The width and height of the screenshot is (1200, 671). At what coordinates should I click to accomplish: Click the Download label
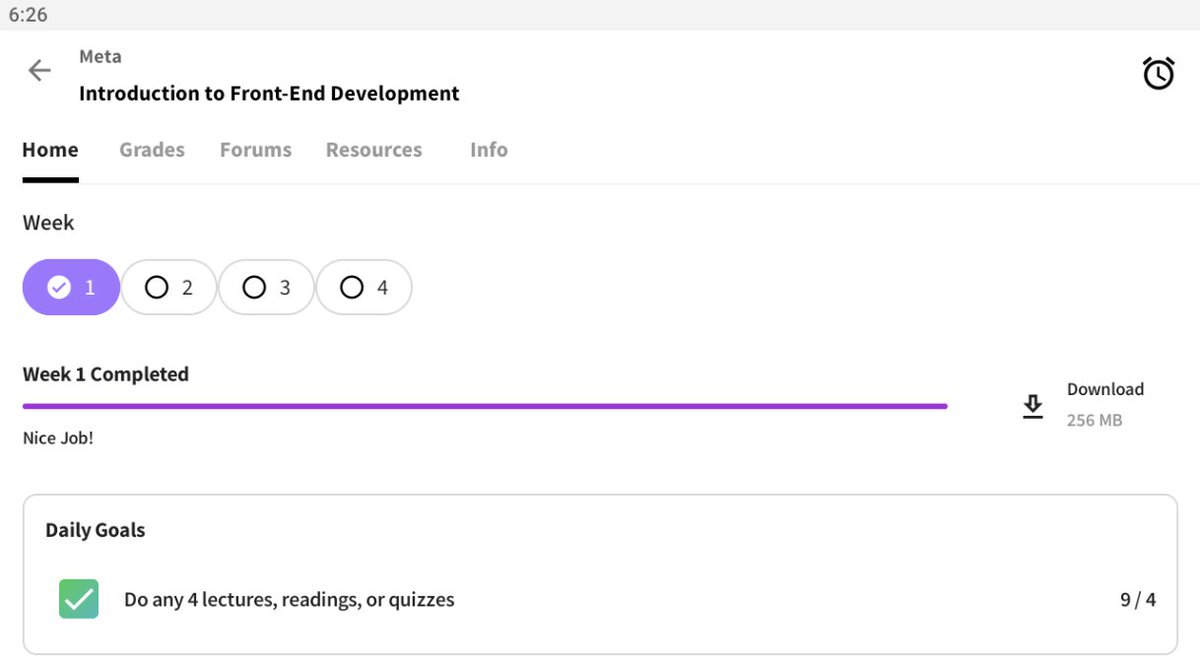[1105, 389]
